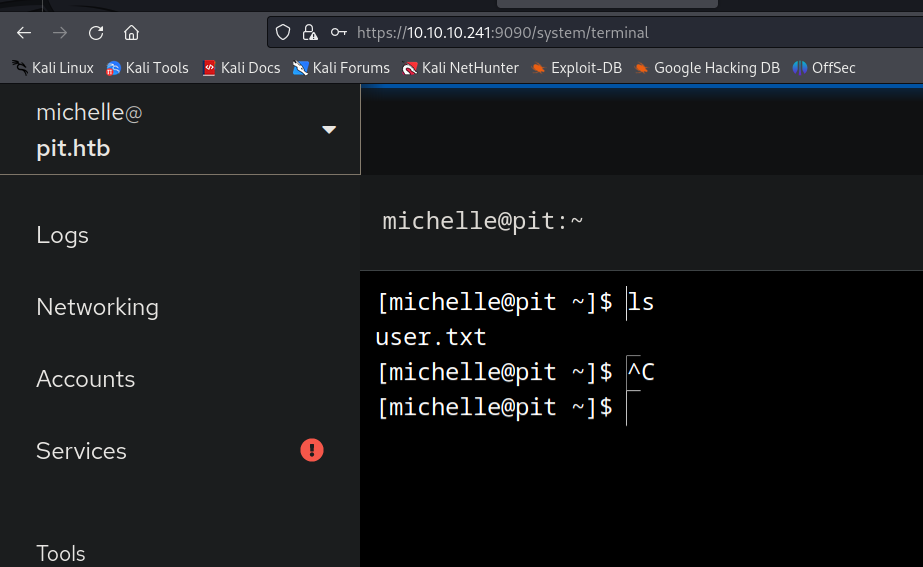Image resolution: width=923 pixels, height=567 pixels.
Task: Open the OffSec bookmark
Action: (x=824, y=68)
